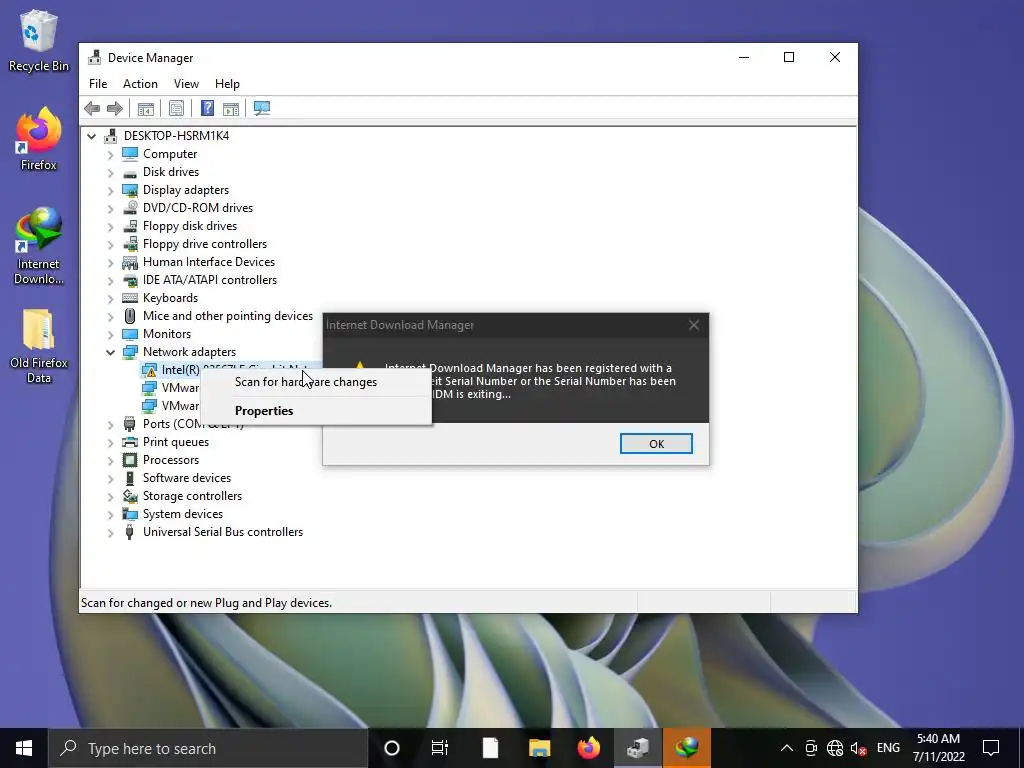Screen dimensions: 1024x768
Task: Select the Universal Serial Bus controllers icon
Action: tap(130, 532)
